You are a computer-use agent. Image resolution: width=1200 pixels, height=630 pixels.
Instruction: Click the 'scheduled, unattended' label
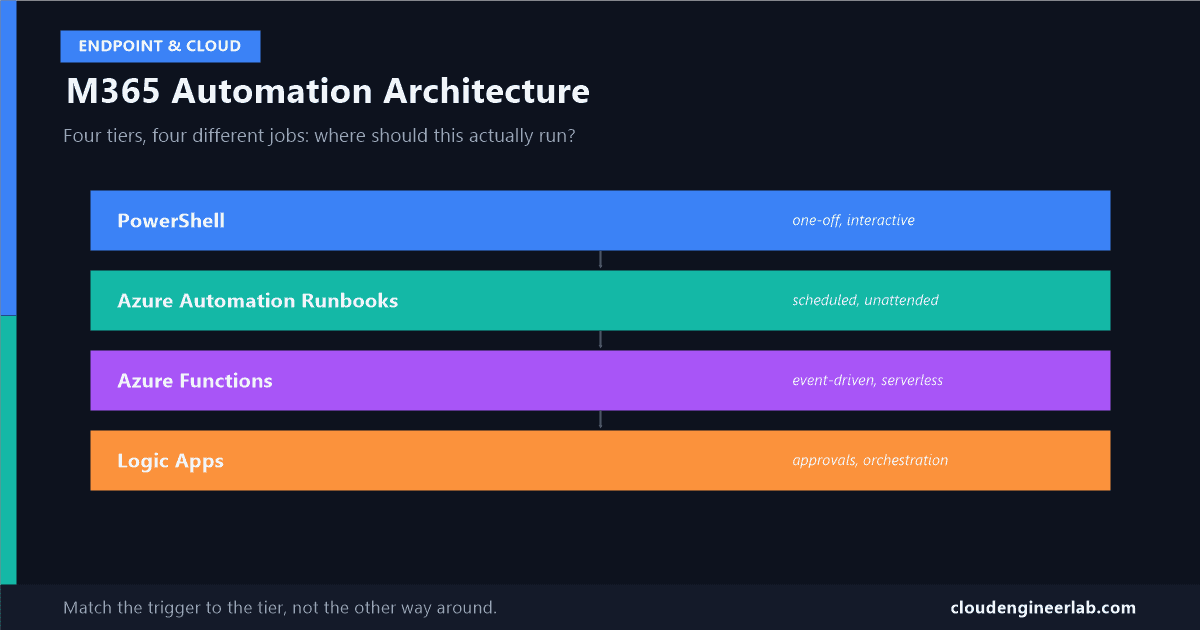point(865,300)
